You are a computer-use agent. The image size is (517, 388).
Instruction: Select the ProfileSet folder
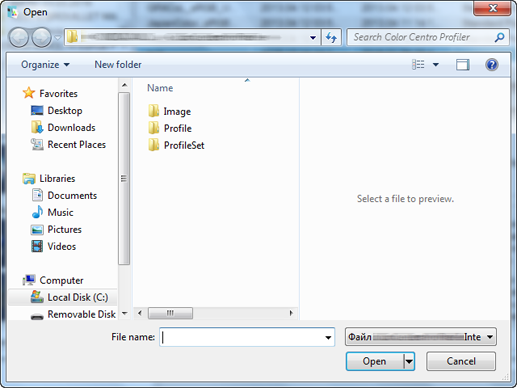184,145
